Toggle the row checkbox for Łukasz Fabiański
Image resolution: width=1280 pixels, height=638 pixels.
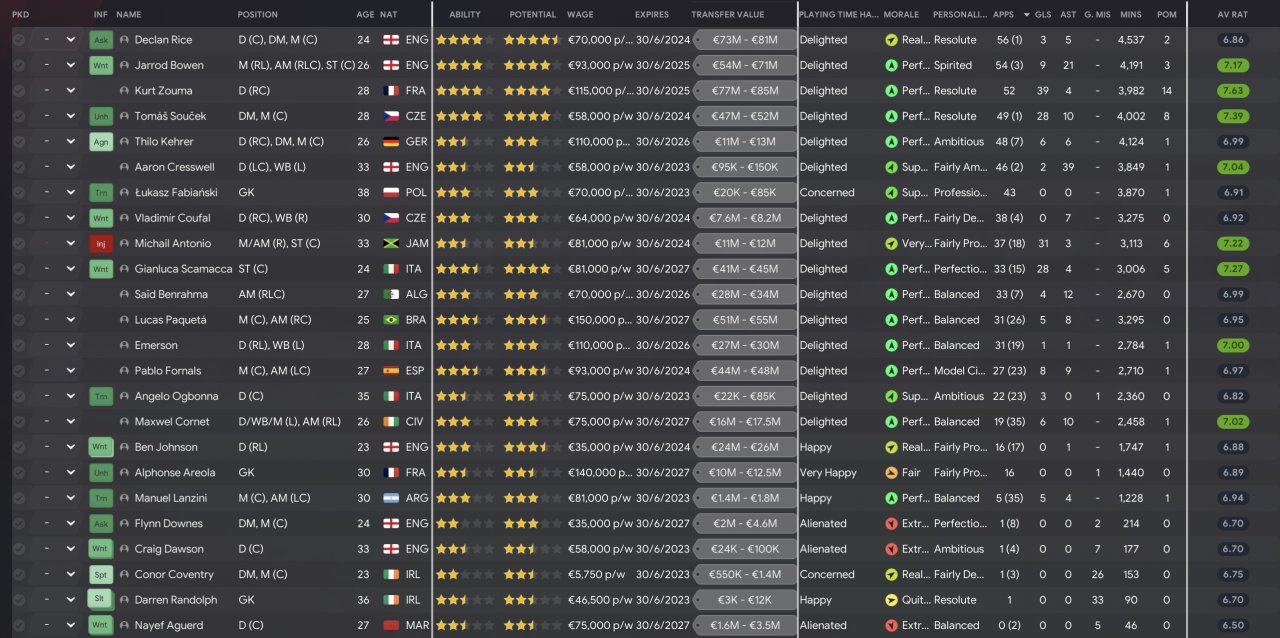[19, 193]
